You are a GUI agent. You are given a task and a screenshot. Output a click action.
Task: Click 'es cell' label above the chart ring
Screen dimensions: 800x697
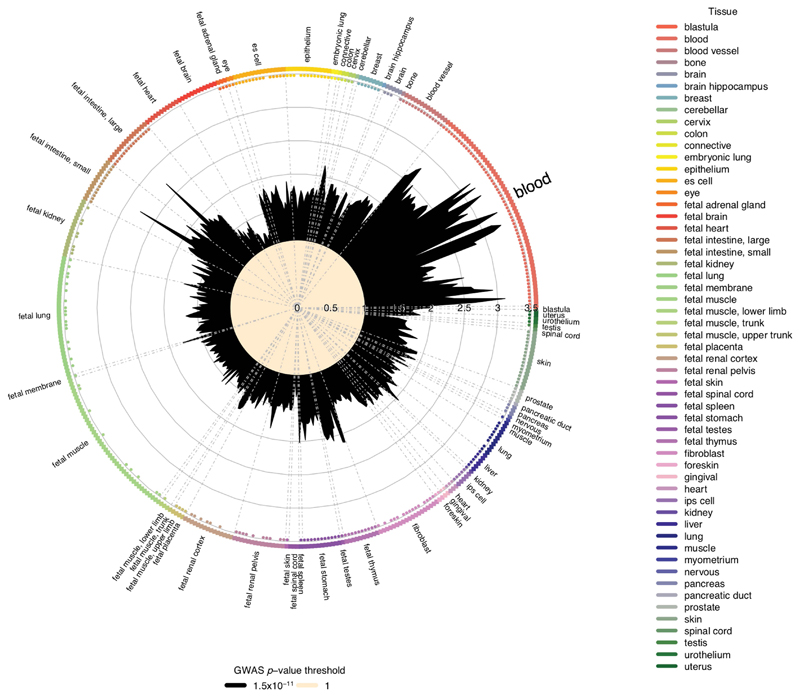[257, 54]
